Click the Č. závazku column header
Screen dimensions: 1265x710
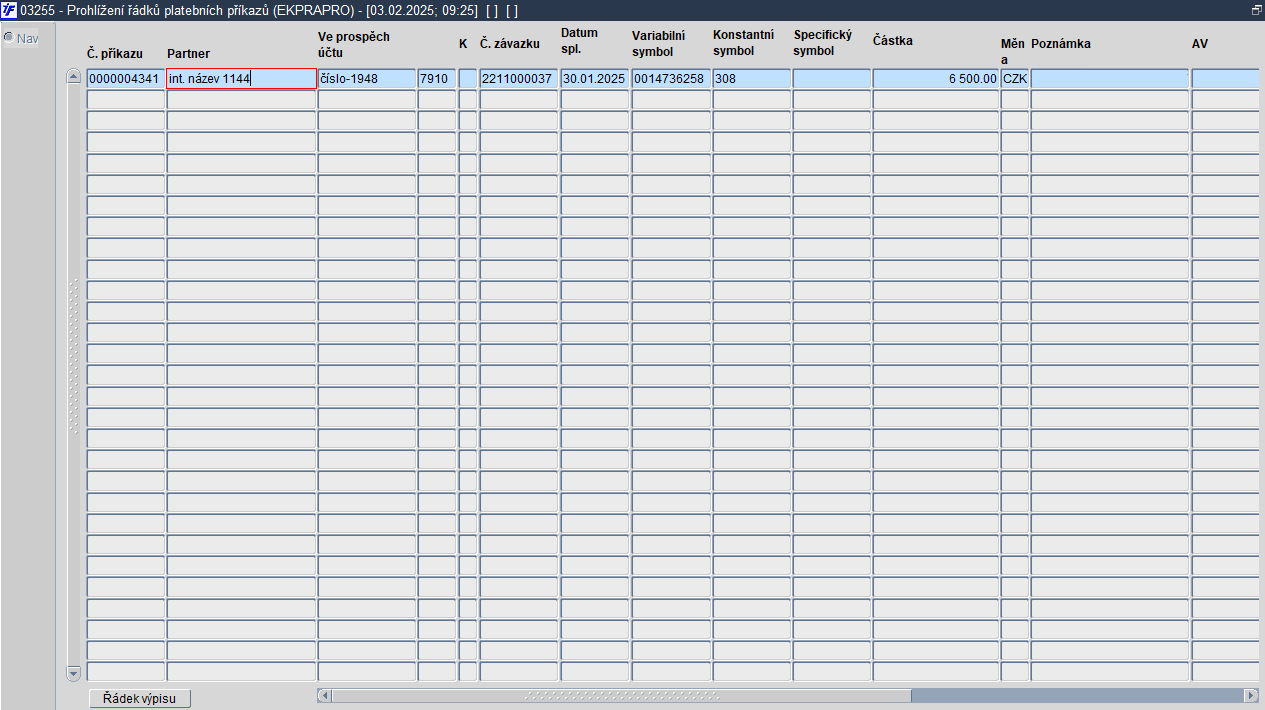tap(510, 44)
